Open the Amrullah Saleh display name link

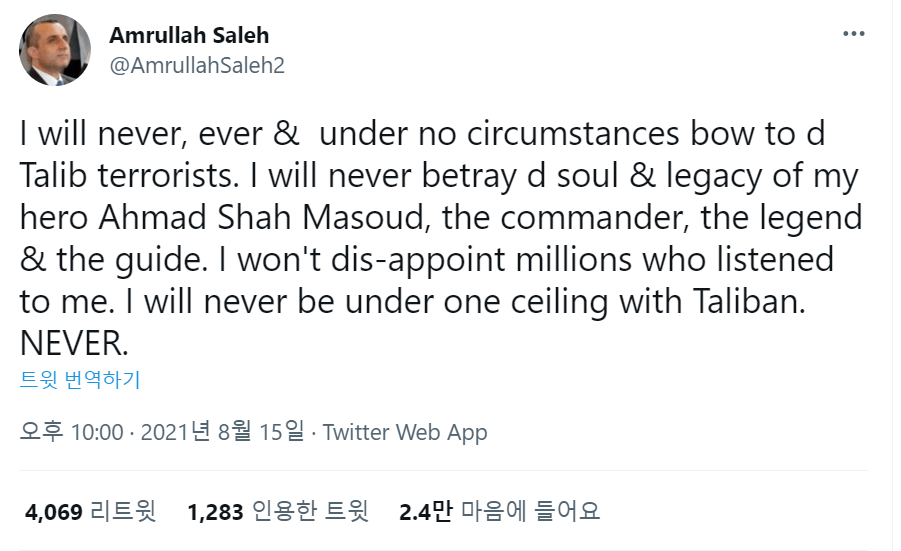pyautogui.click(x=189, y=35)
